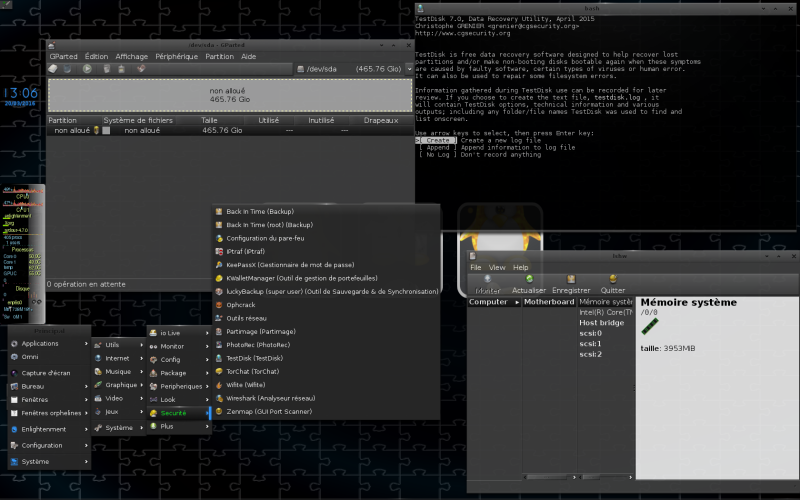Open the Partition menu in GParted

coord(219,57)
